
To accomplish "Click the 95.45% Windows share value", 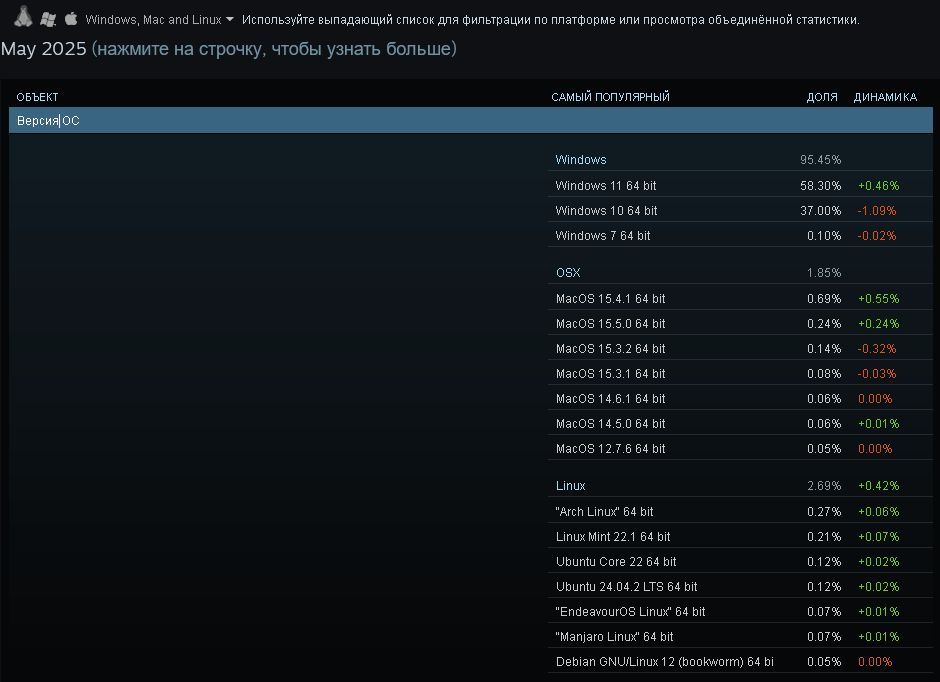I will [820, 159].
